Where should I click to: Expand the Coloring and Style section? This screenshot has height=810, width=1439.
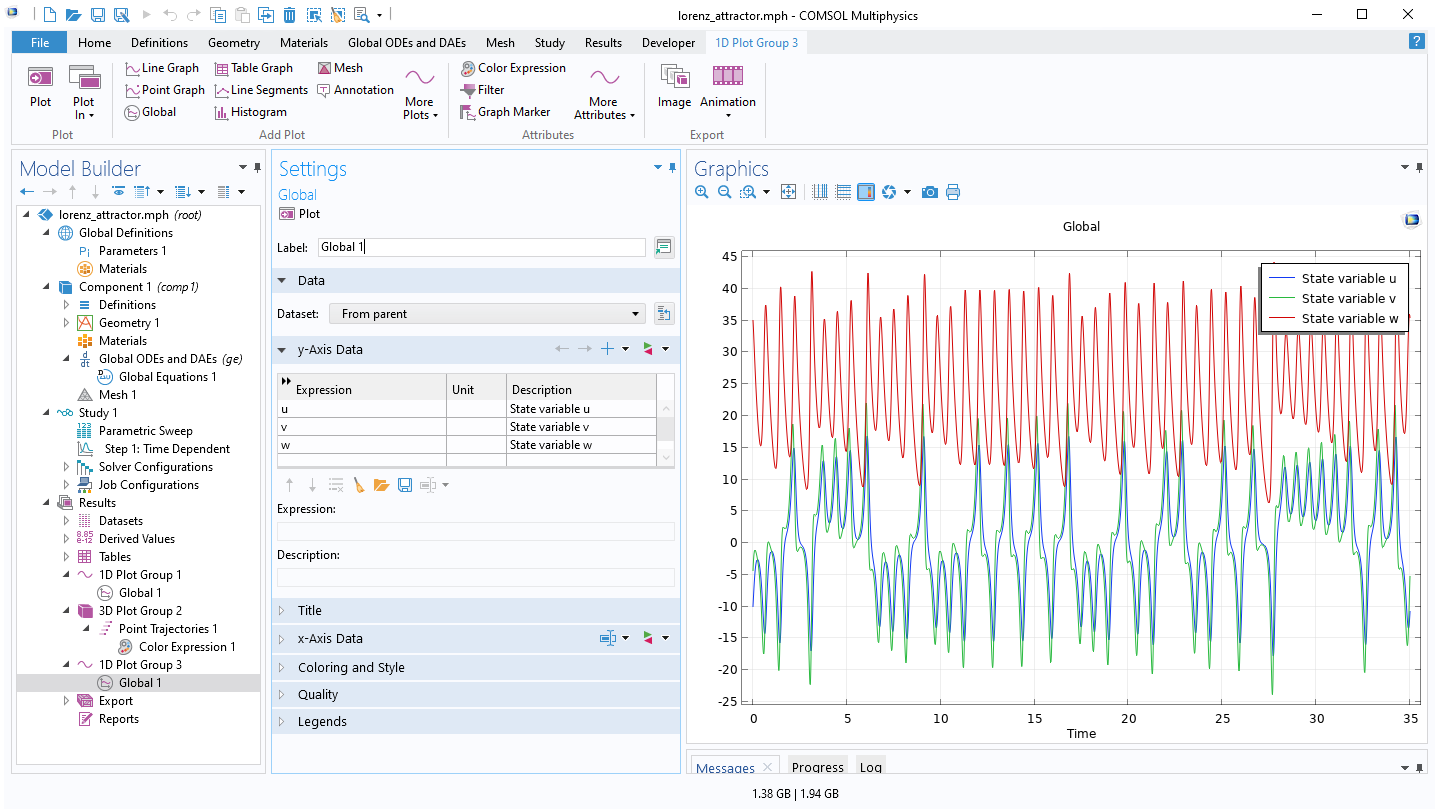point(351,667)
